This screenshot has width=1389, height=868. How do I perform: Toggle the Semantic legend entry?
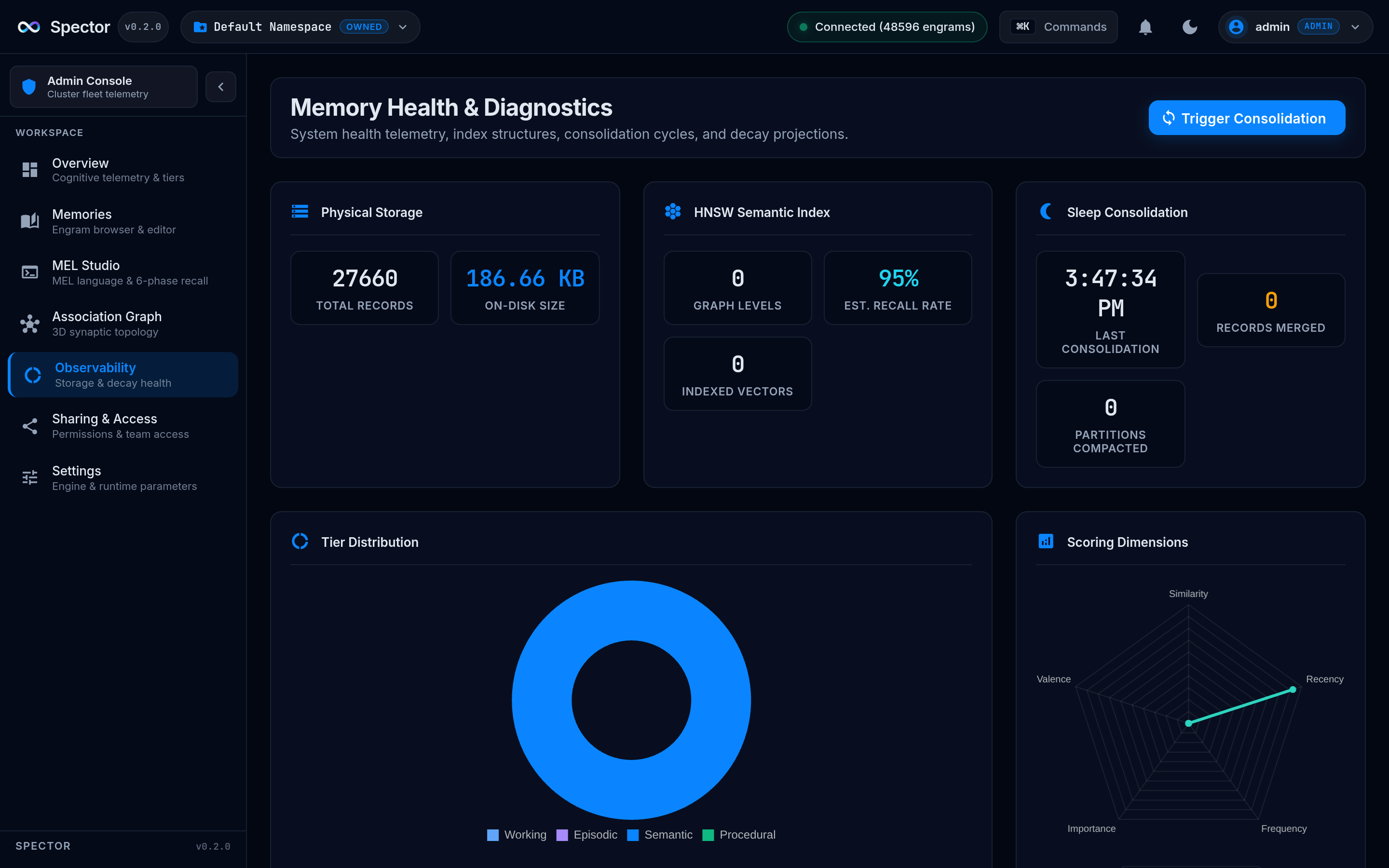click(660, 835)
